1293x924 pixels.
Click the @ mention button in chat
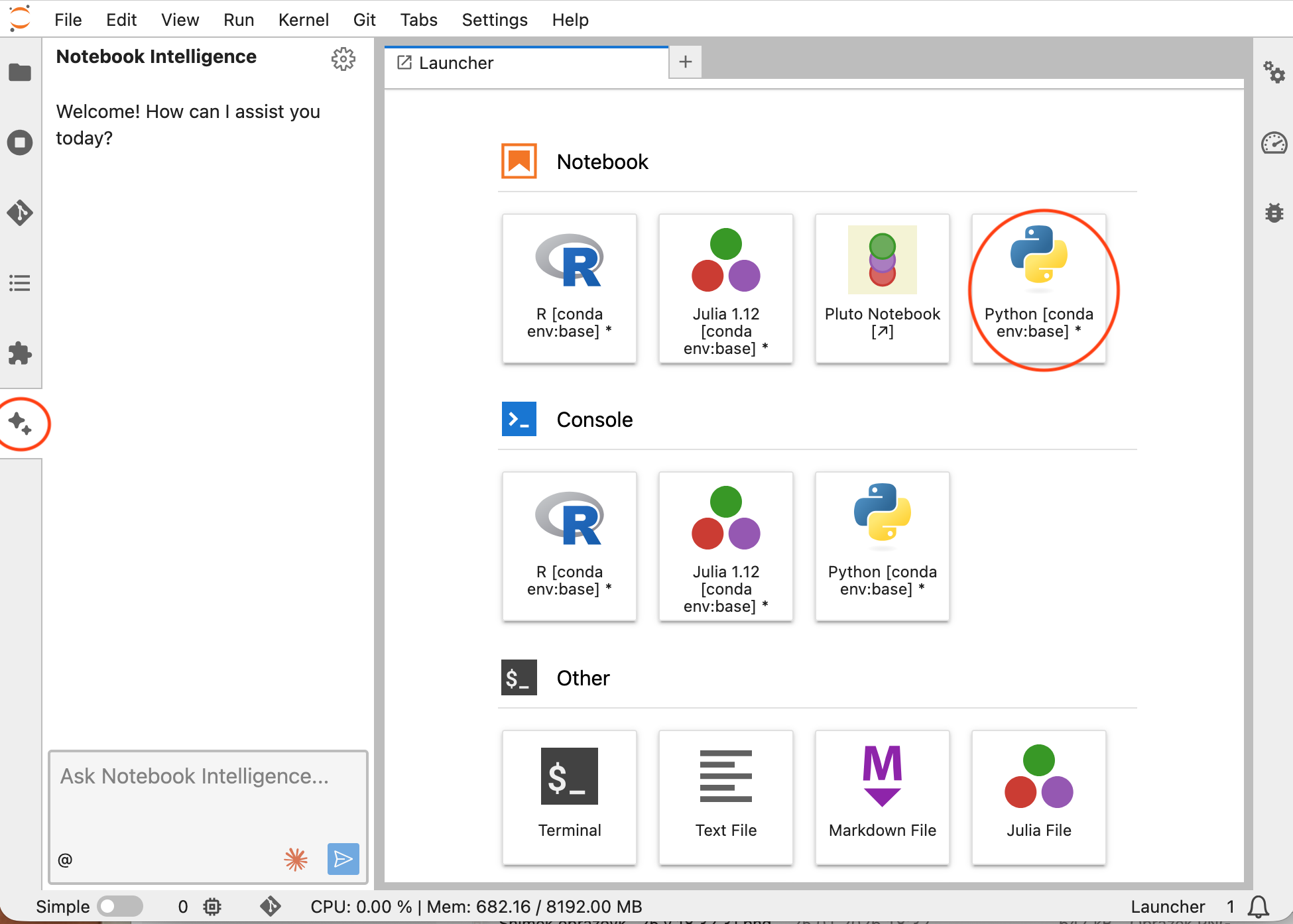[65, 860]
